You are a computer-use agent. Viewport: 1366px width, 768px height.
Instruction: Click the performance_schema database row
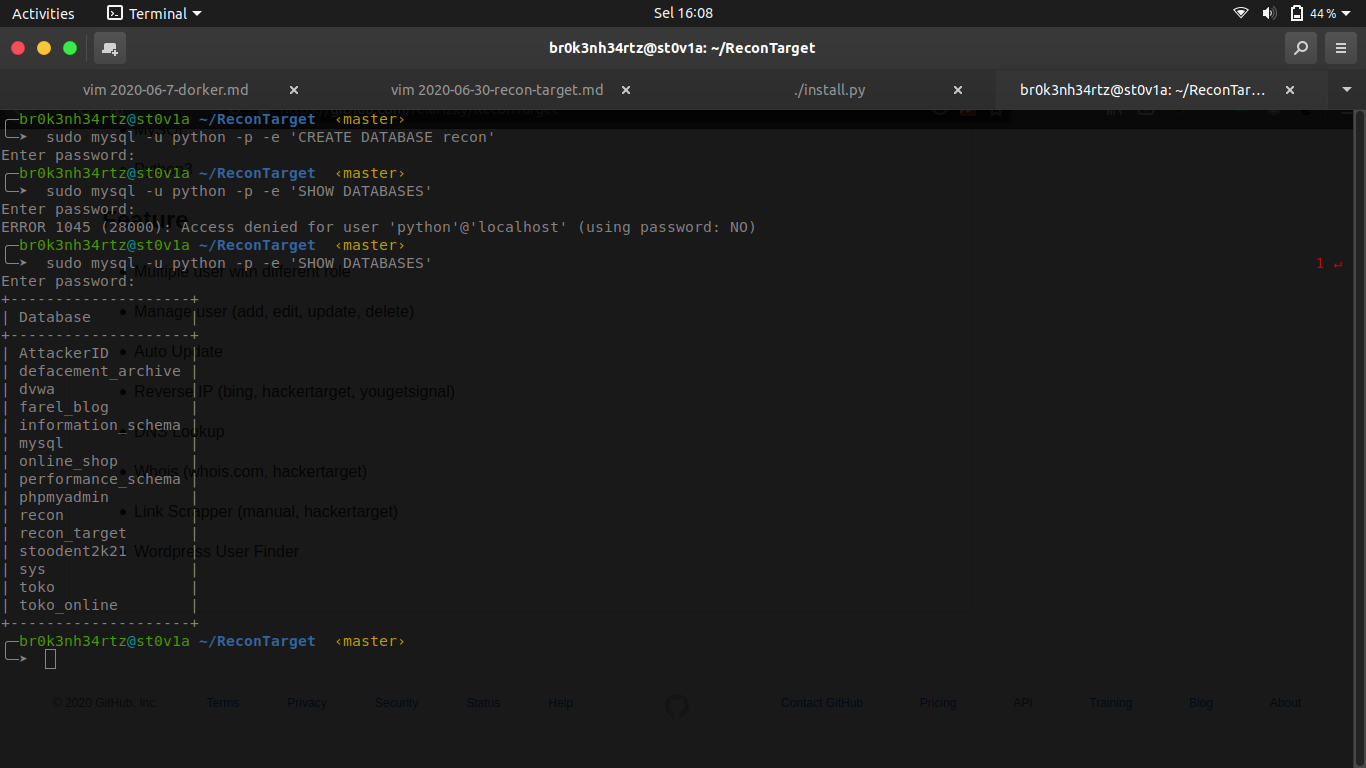point(99,479)
